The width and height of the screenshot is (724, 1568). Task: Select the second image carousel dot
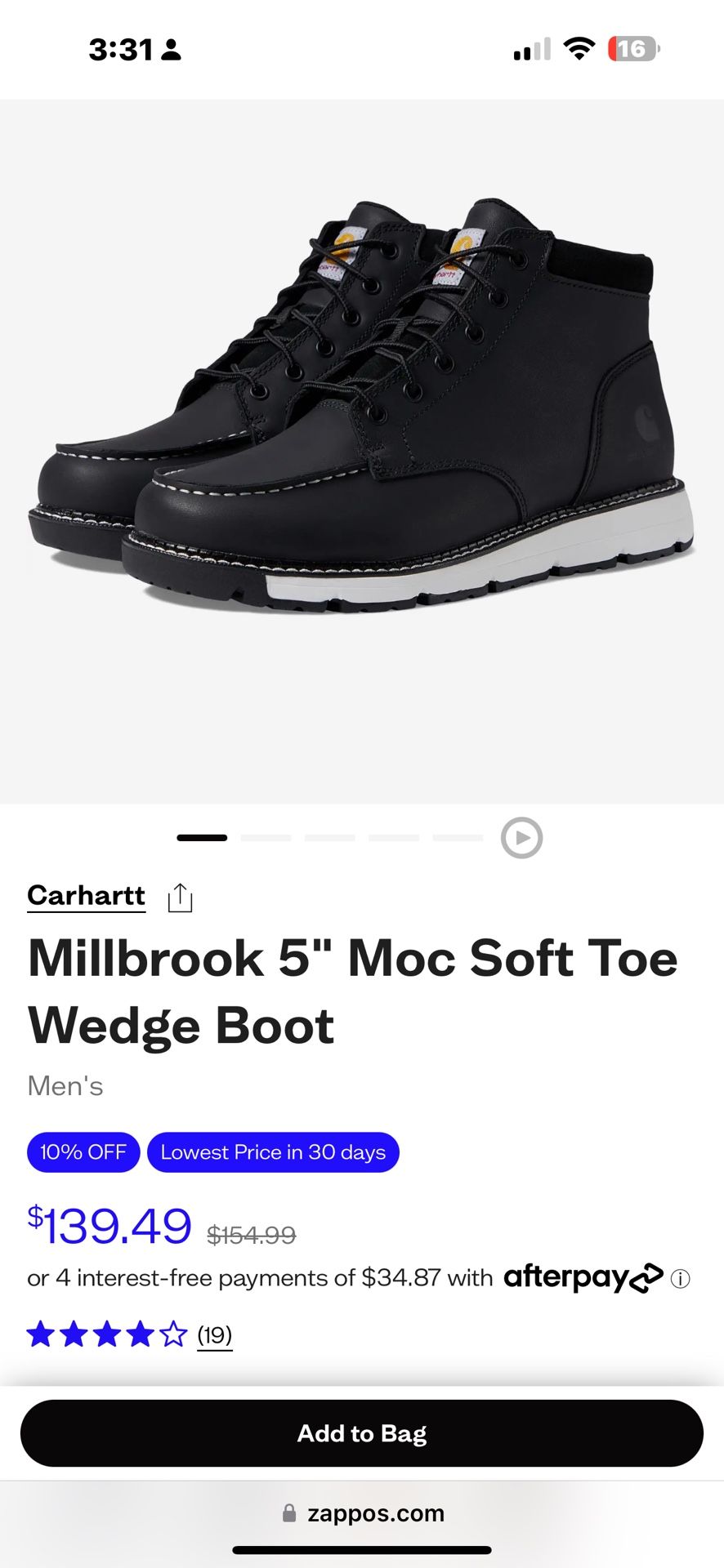(268, 837)
